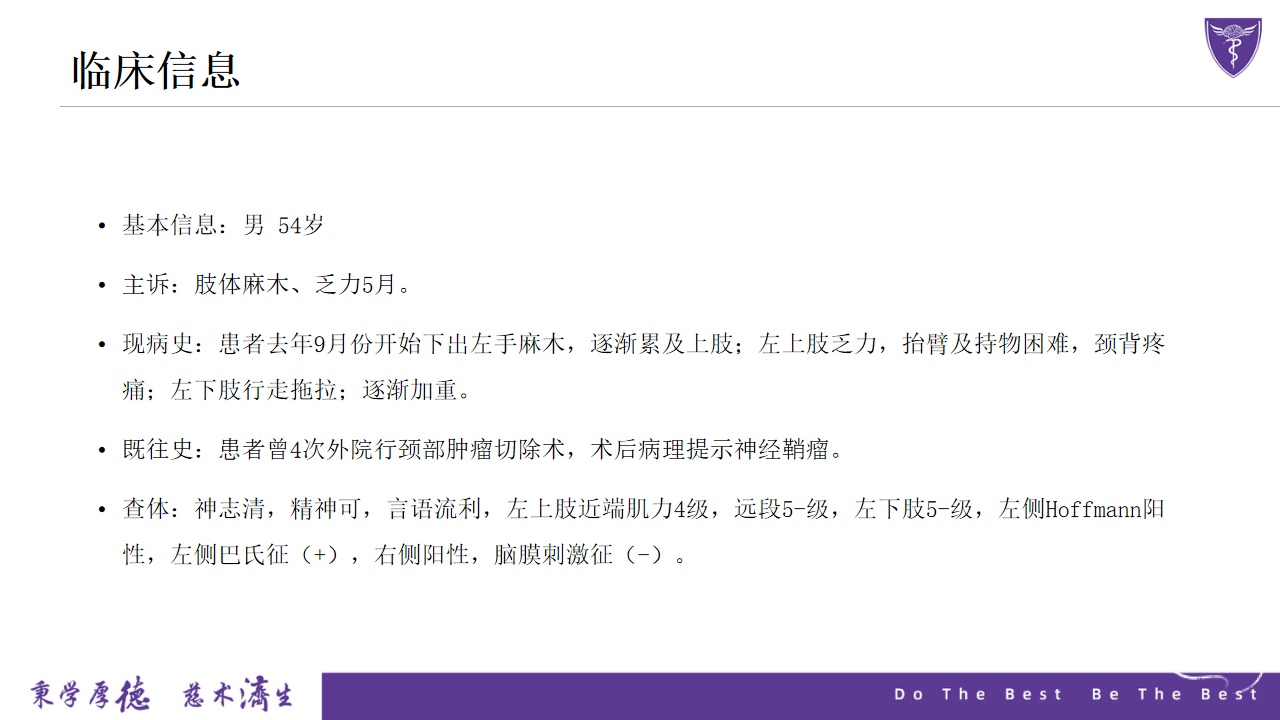Click the bullet before 查体
1280x720 pixels.
[x=101, y=510]
